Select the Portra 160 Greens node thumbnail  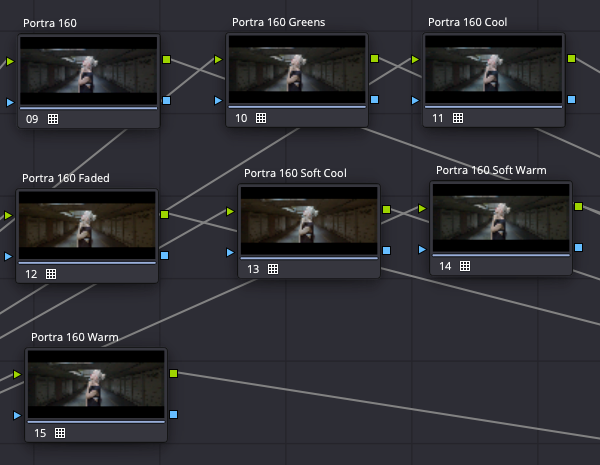tap(297, 69)
